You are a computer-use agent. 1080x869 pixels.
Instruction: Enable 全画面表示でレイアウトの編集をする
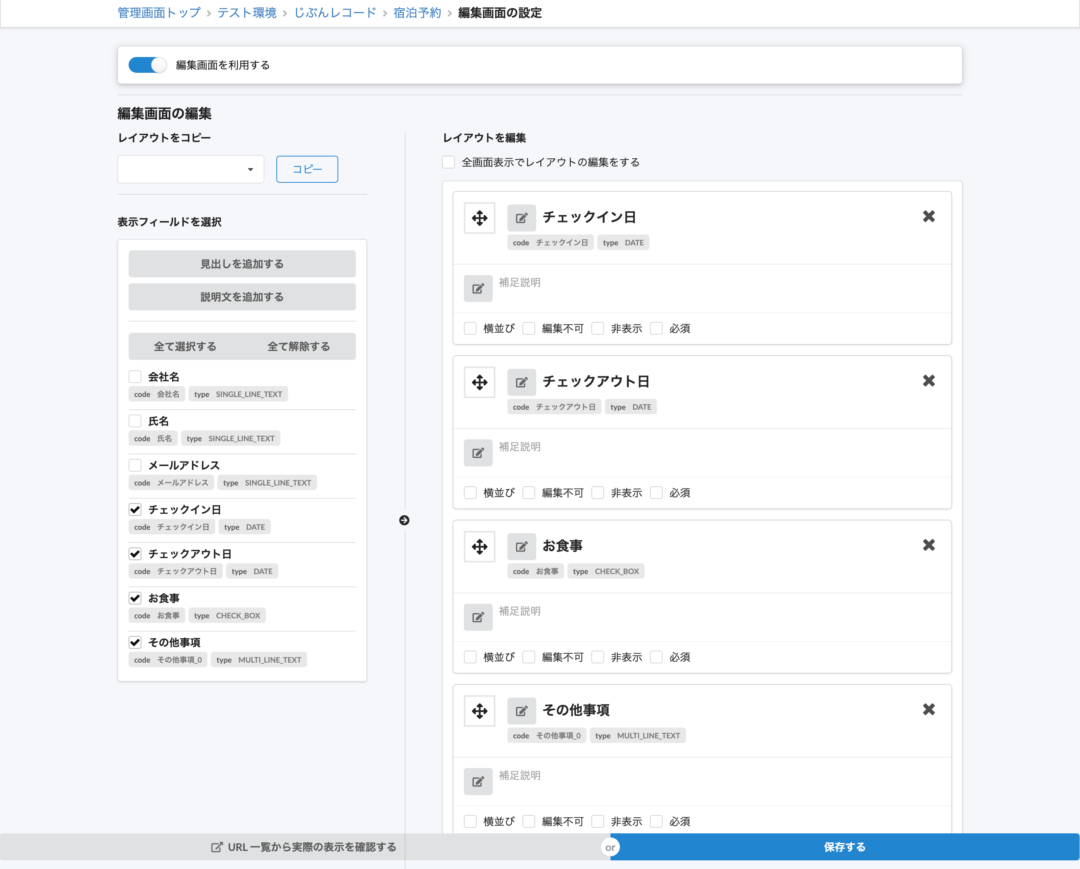pyautogui.click(x=448, y=161)
